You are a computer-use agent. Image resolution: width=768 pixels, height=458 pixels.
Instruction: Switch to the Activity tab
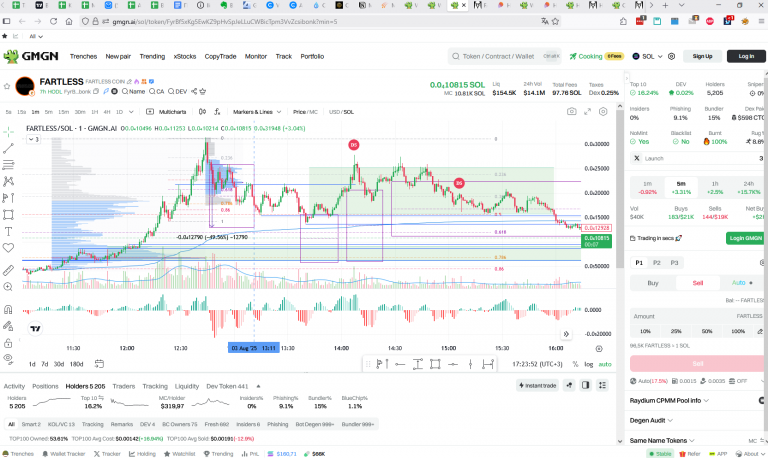pyautogui.click(x=14, y=386)
